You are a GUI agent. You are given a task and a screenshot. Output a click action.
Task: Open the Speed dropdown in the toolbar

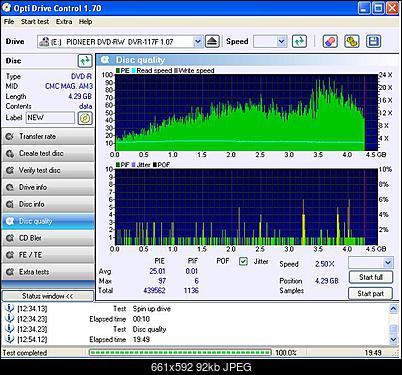coord(281,42)
